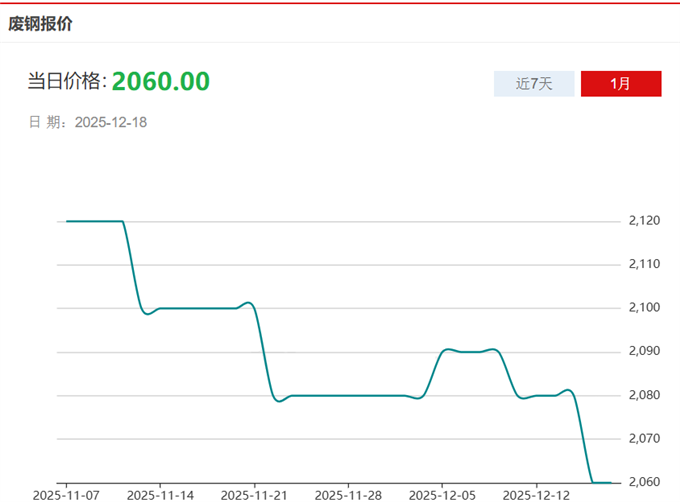Click the 2,100 y-axis value label
Screen dimensions: 680x502
click(645, 308)
